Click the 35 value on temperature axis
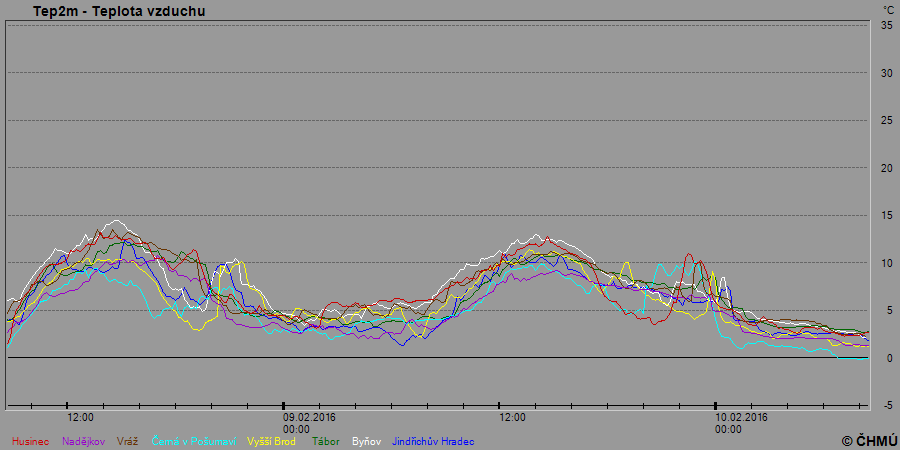The height and width of the screenshot is (450, 900). 886,25
